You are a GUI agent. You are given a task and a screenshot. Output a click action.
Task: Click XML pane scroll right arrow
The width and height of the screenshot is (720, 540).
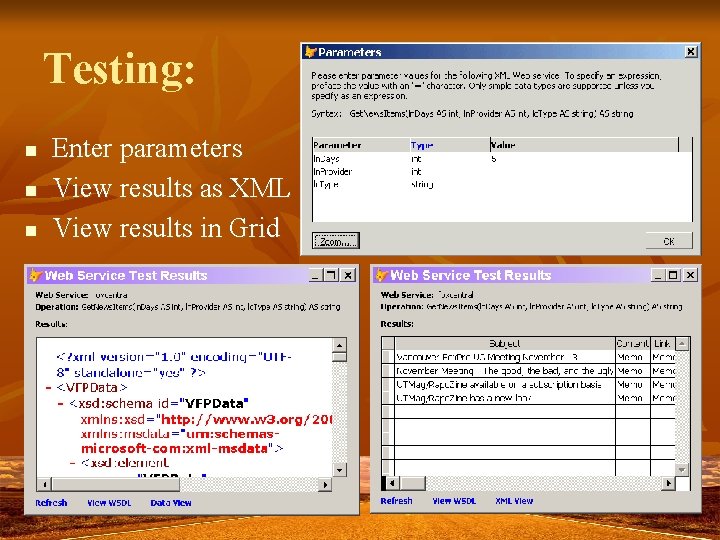[325, 484]
